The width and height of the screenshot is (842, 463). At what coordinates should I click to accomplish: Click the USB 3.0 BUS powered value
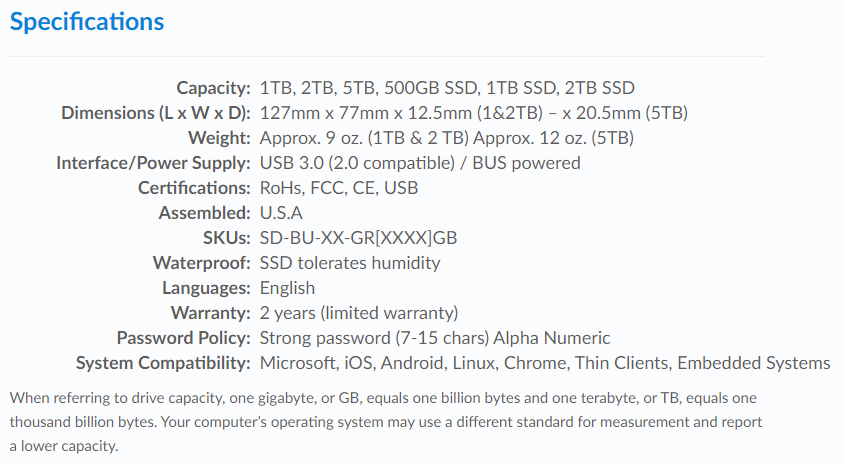[x=420, y=163]
